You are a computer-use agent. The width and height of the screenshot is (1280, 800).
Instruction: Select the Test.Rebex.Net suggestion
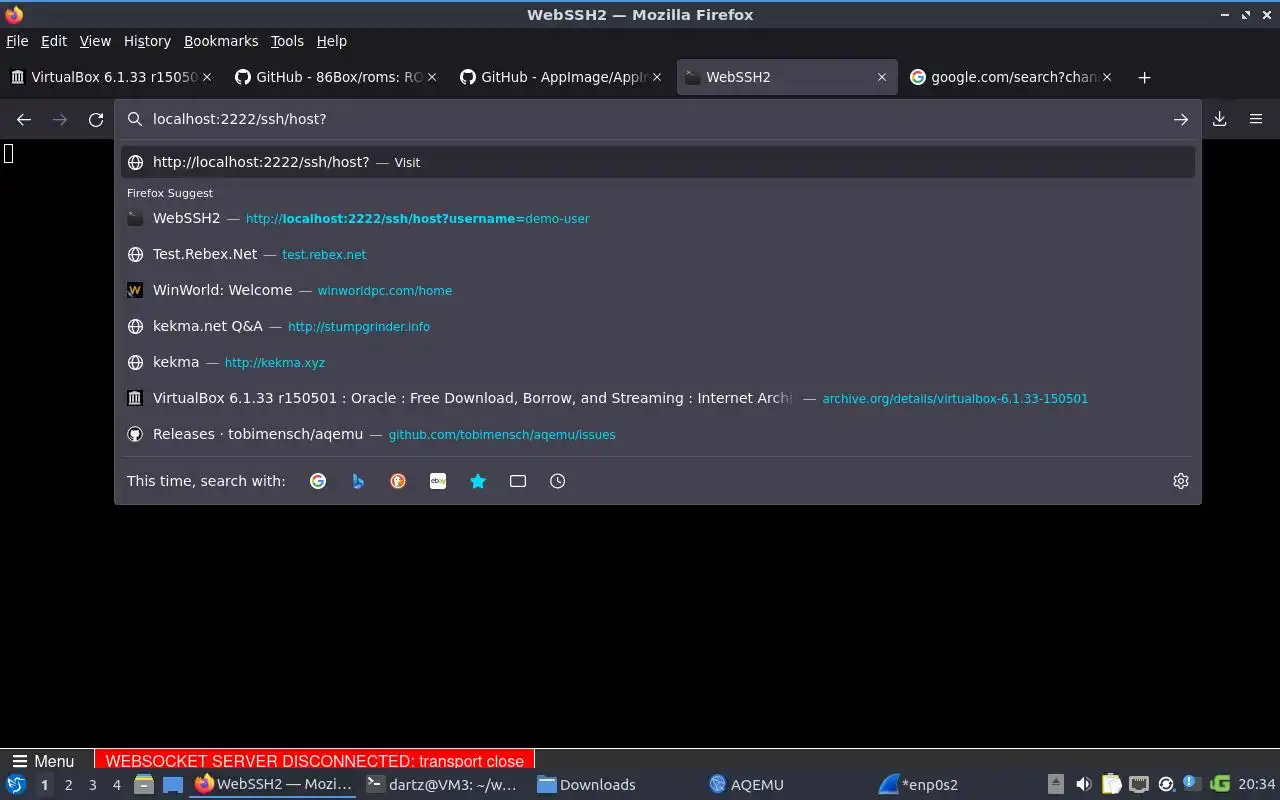[658, 254]
